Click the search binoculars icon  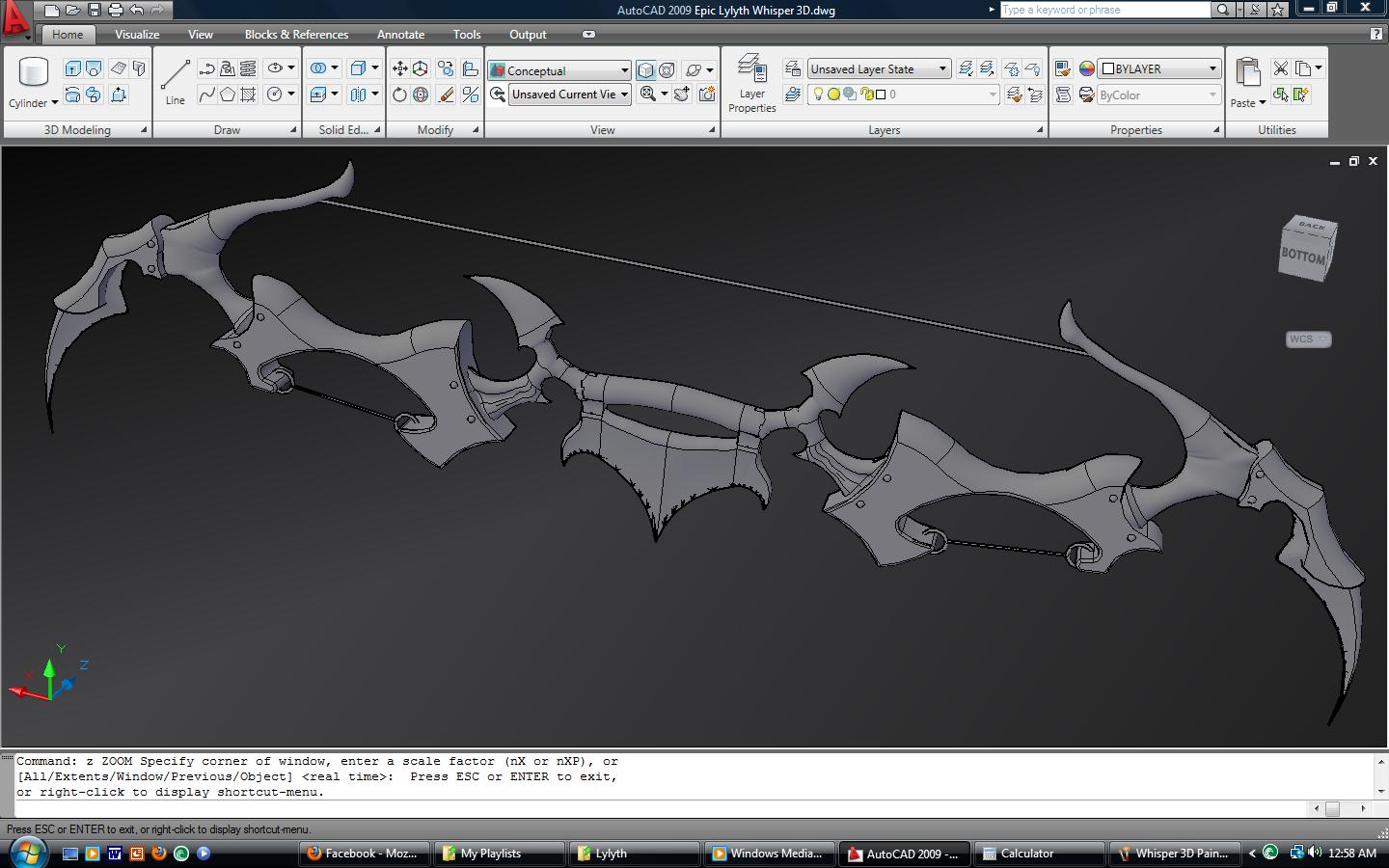(x=1223, y=10)
